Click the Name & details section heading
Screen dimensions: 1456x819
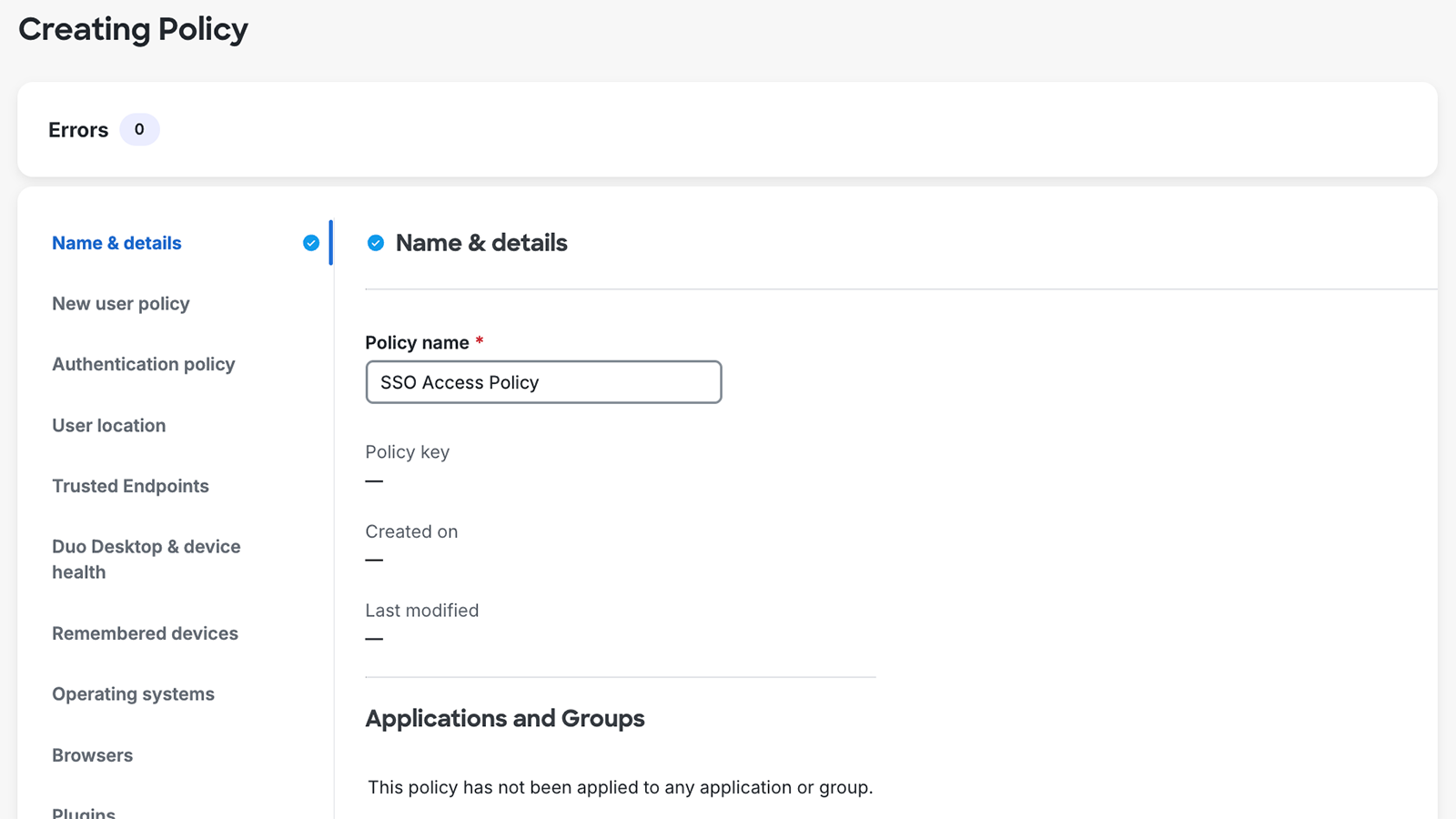[x=480, y=242]
